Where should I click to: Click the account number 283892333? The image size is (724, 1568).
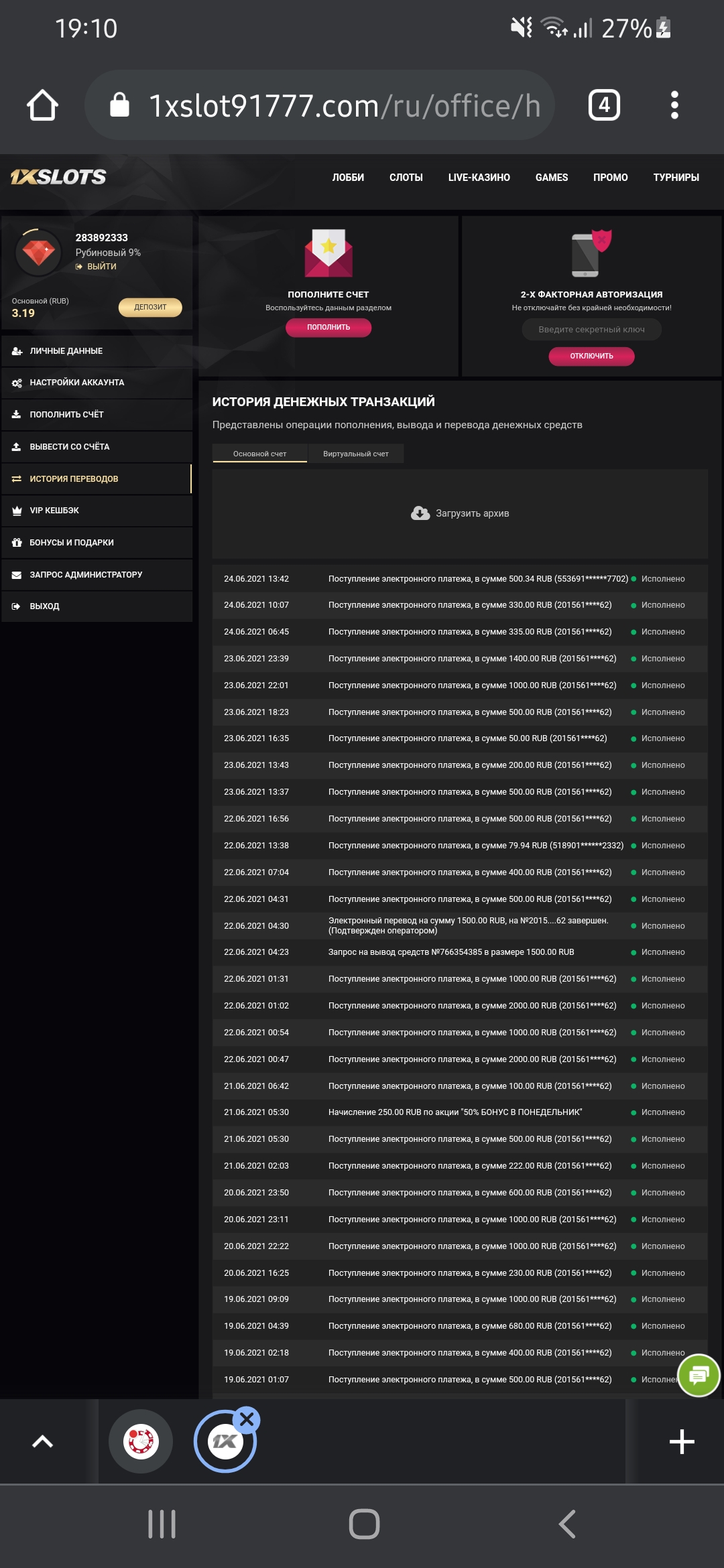(102, 238)
